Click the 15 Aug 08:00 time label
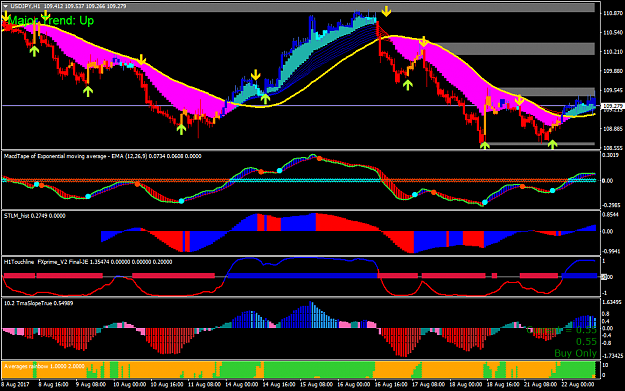Screen dimensions: 625x391 point(316,384)
